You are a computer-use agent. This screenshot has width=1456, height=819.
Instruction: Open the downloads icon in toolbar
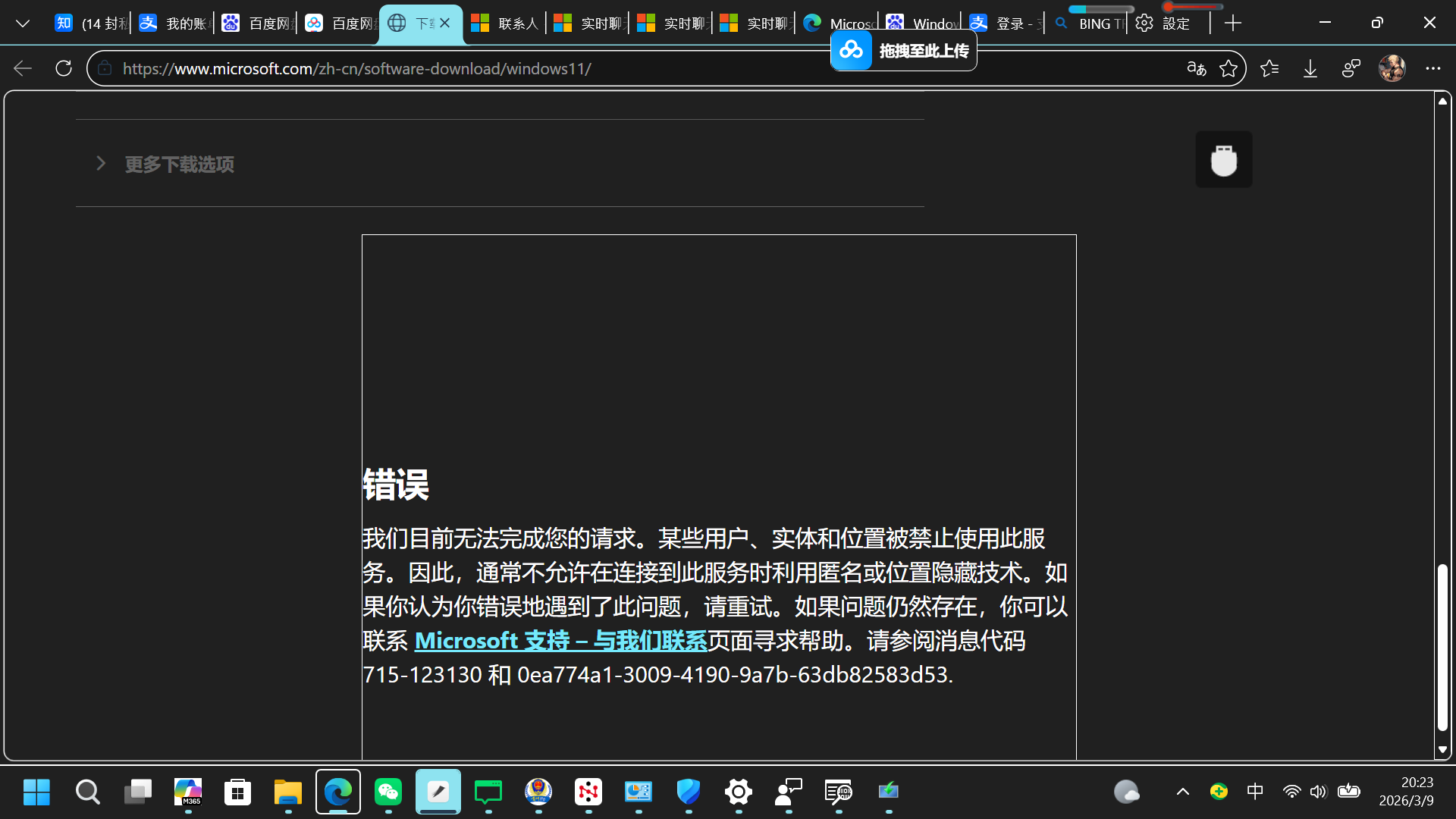(1310, 68)
